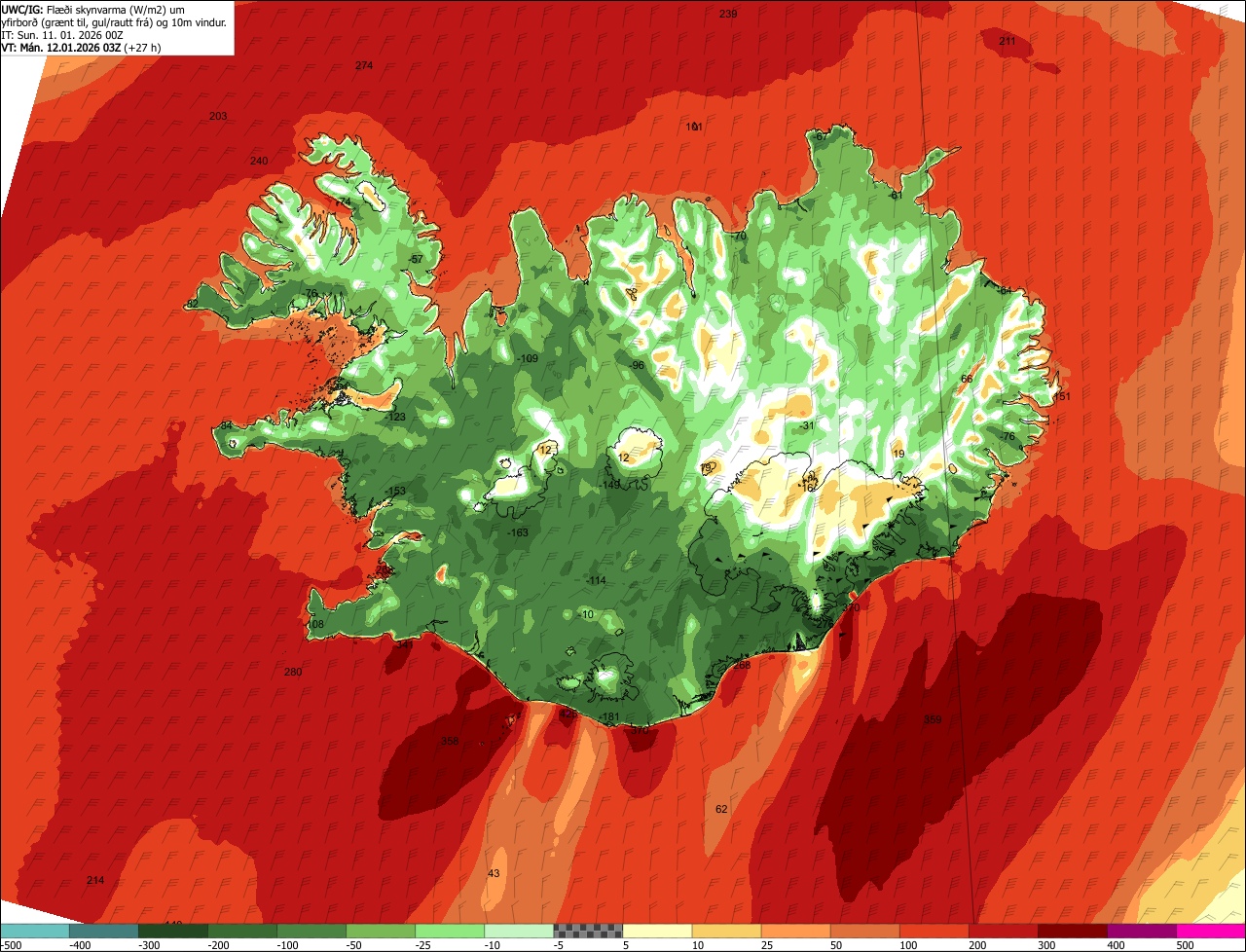Click the value -70 on the map
The width and height of the screenshot is (1246, 952).
[x=739, y=236]
